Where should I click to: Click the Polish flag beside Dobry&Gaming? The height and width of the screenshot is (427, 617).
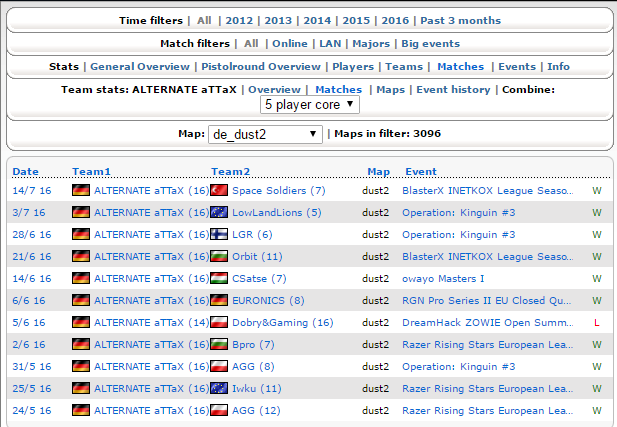219,323
